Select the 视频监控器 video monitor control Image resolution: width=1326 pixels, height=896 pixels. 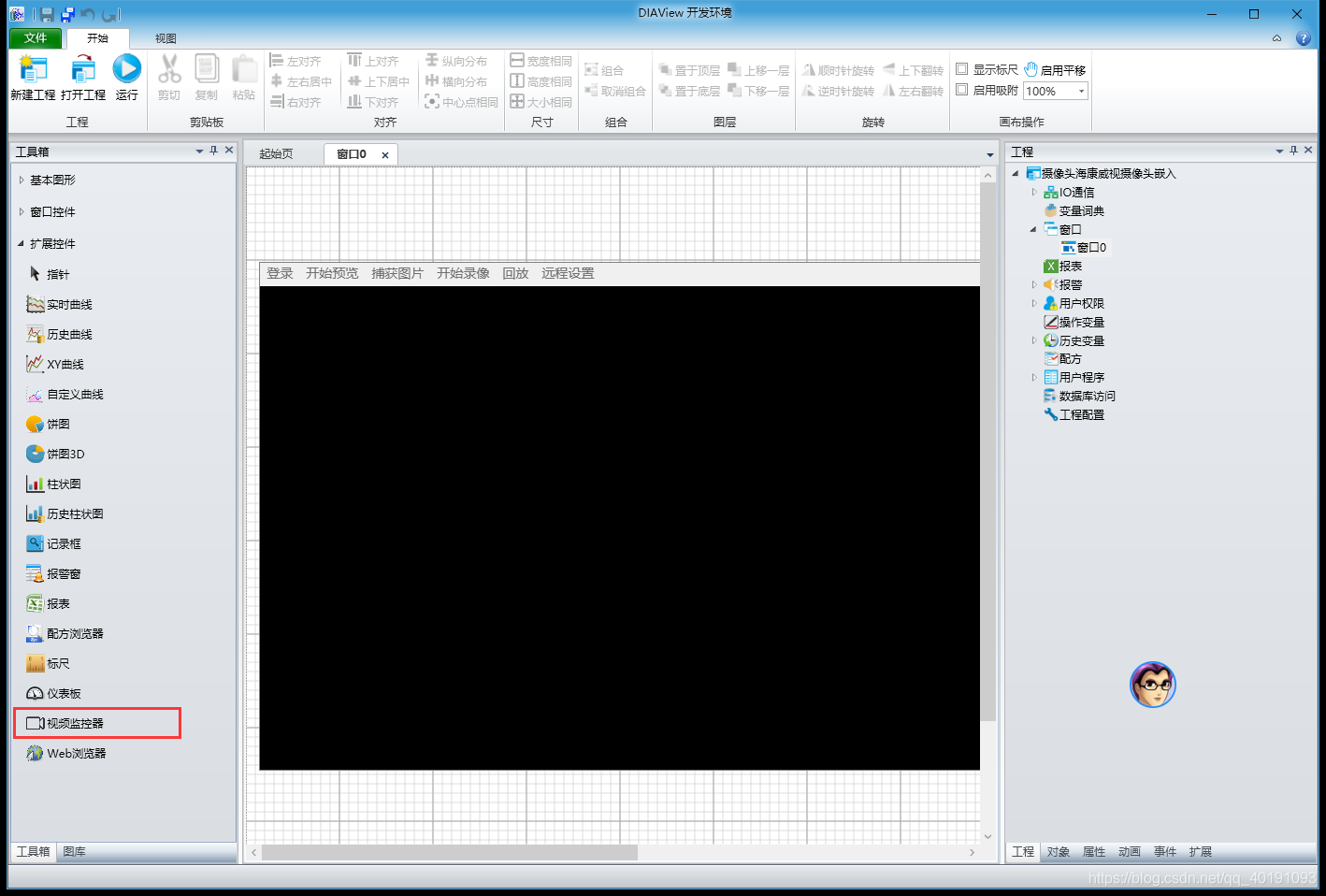(65, 723)
